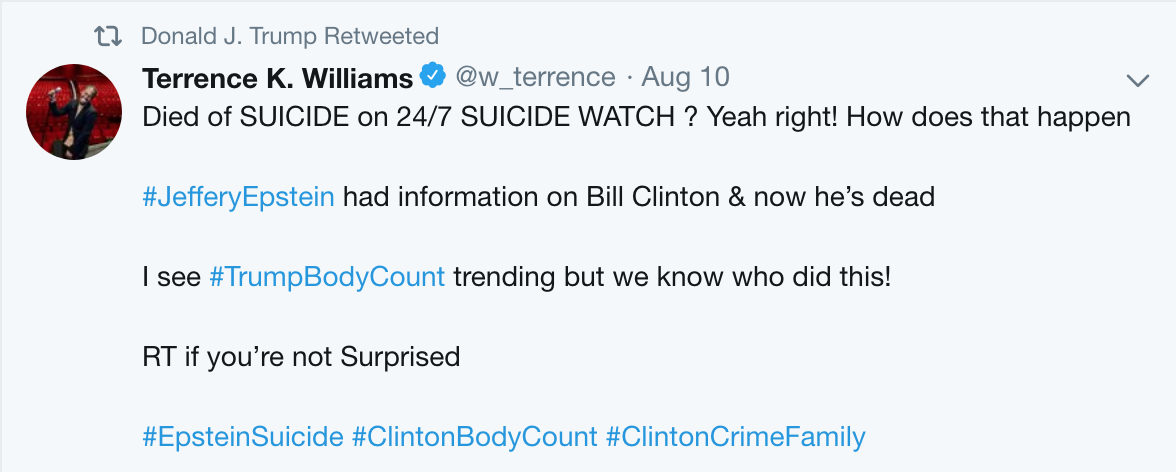Select the #EpsteinSuicide hashtag
The height and width of the screenshot is (472, 1176).
(243, 437)
